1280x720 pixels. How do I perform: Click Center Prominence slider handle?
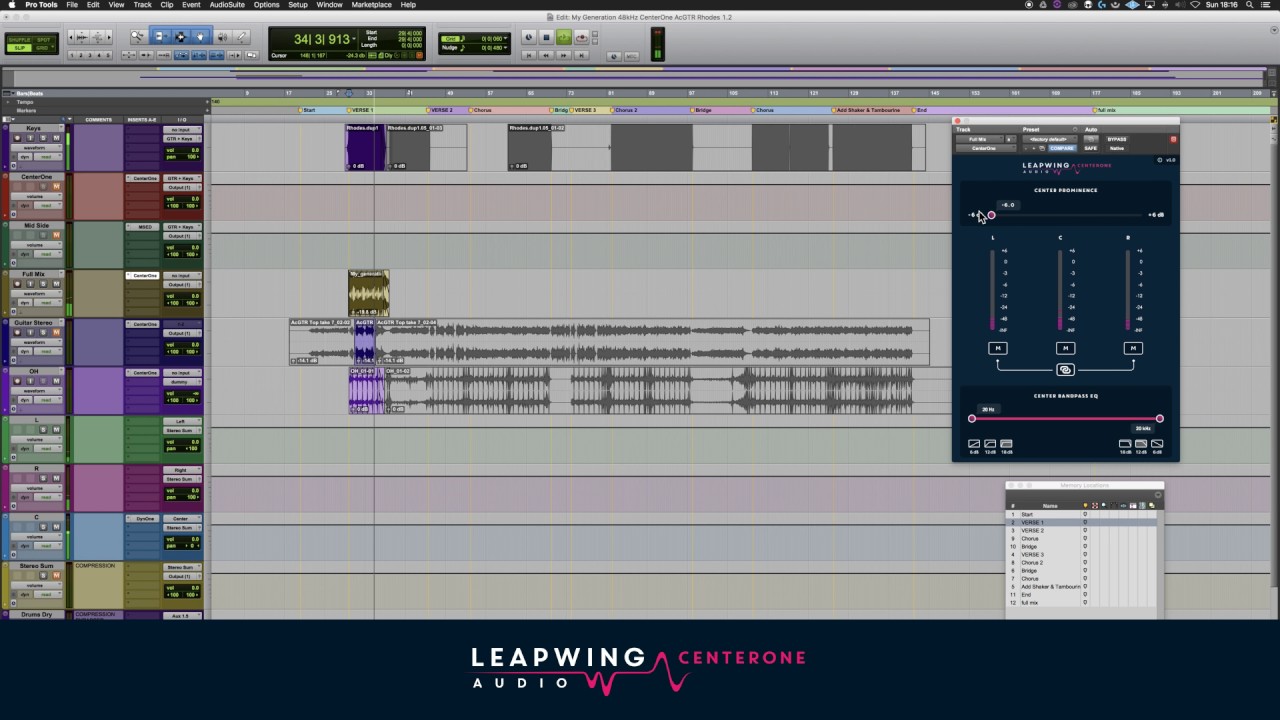pyautogui.click(x=991, y=215)
